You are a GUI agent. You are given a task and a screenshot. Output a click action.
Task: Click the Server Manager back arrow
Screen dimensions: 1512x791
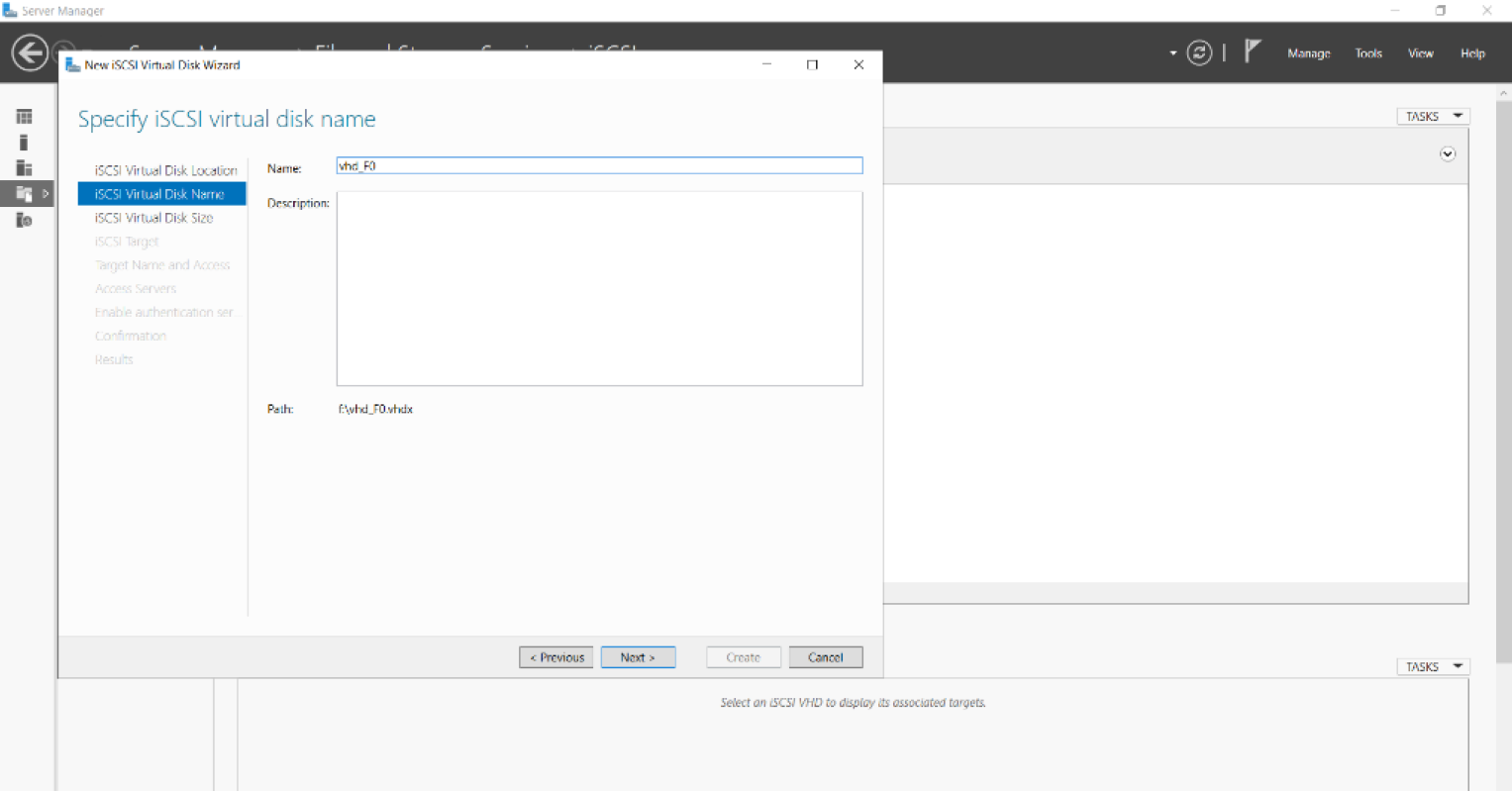point(30,52)
